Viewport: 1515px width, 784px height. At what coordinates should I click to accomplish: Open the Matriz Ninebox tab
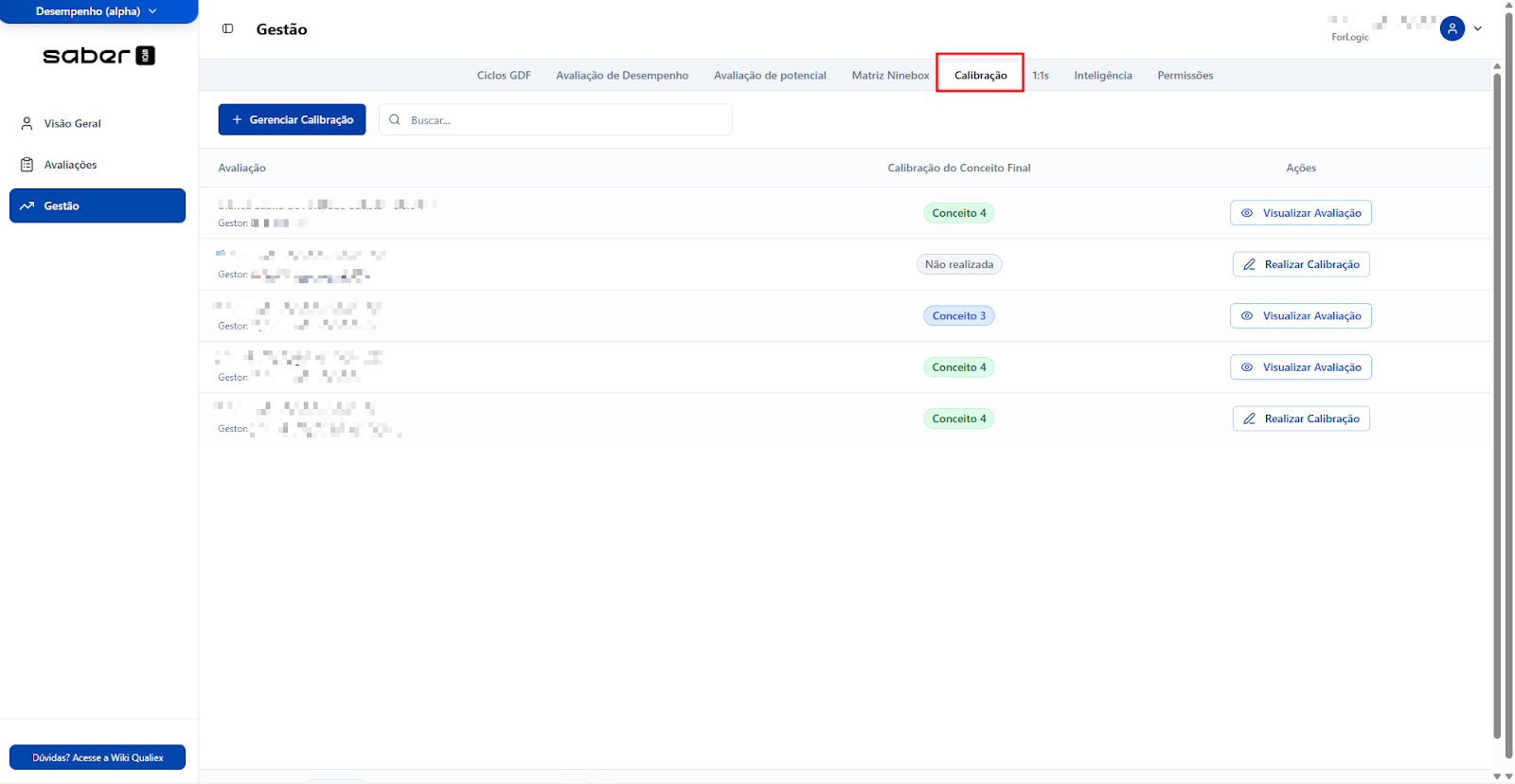[889, 76]
